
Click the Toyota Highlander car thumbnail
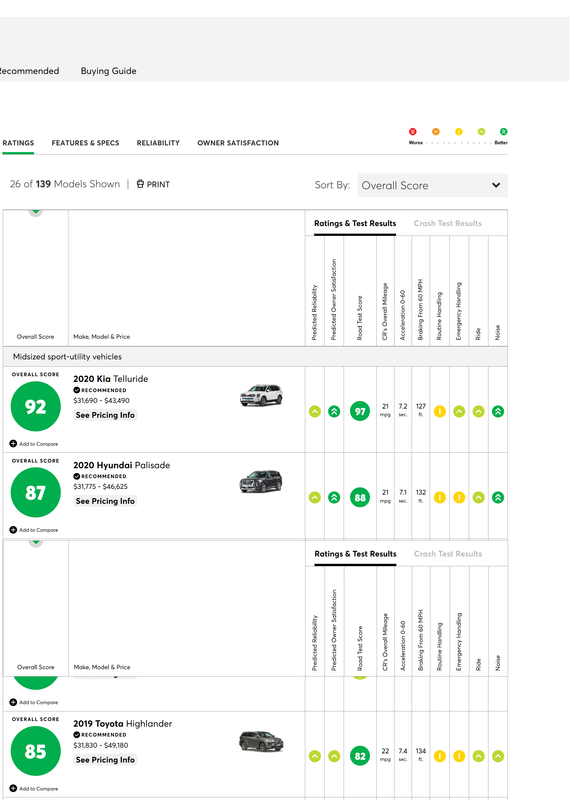point(261,741)
